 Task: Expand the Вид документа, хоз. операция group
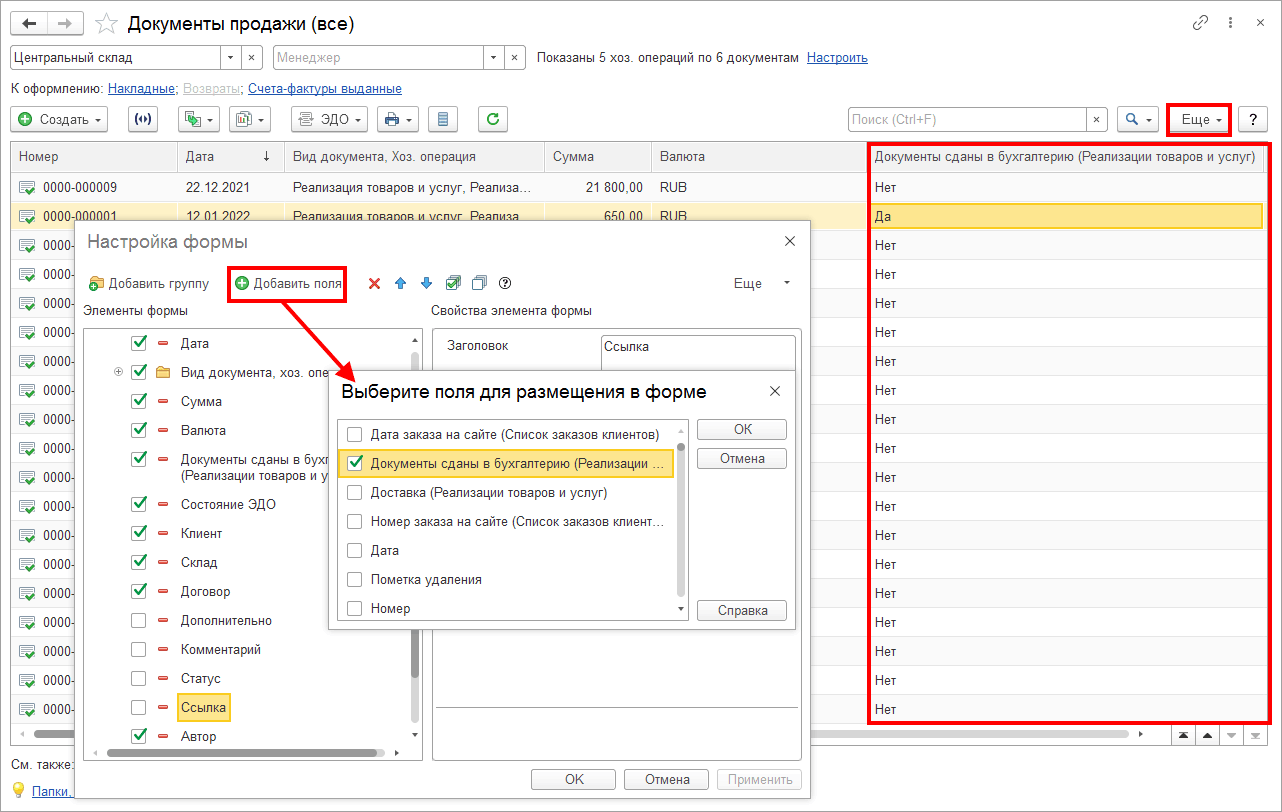point(118,372)
